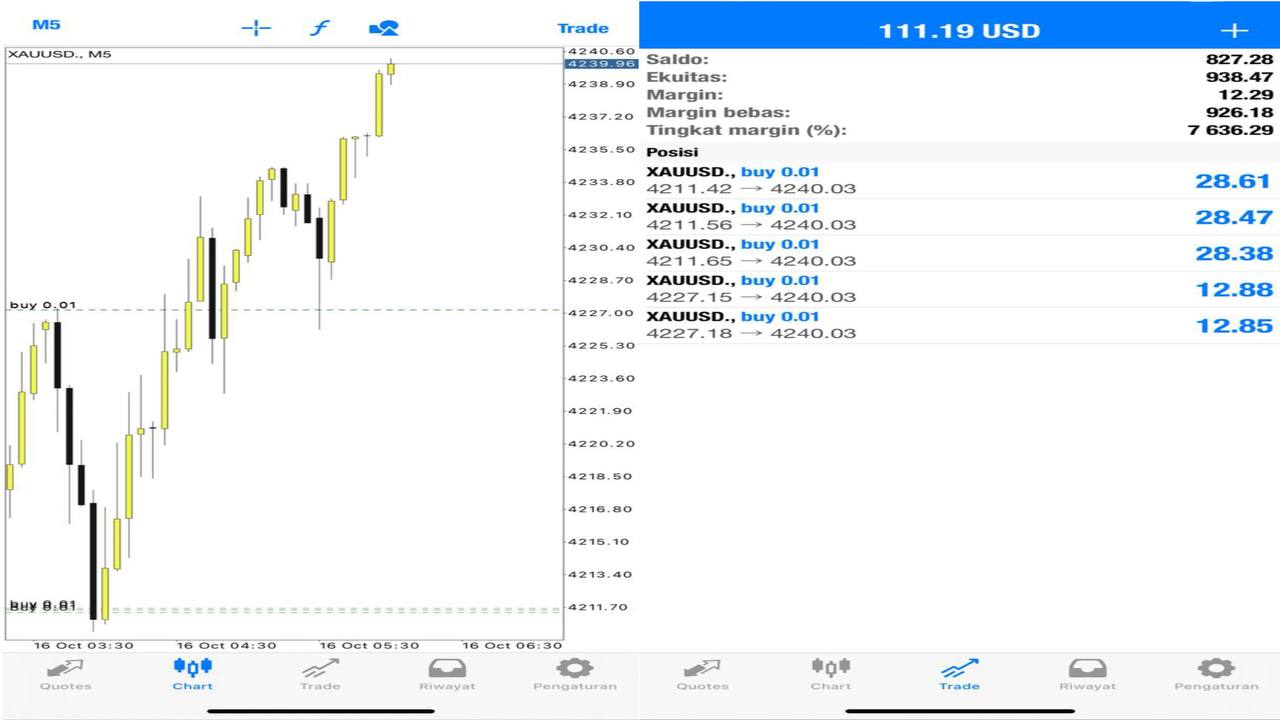This screenshot has width=1280, height=720.
Task: Select Trade tab in right screen
Action: click(x=959, y=675)
